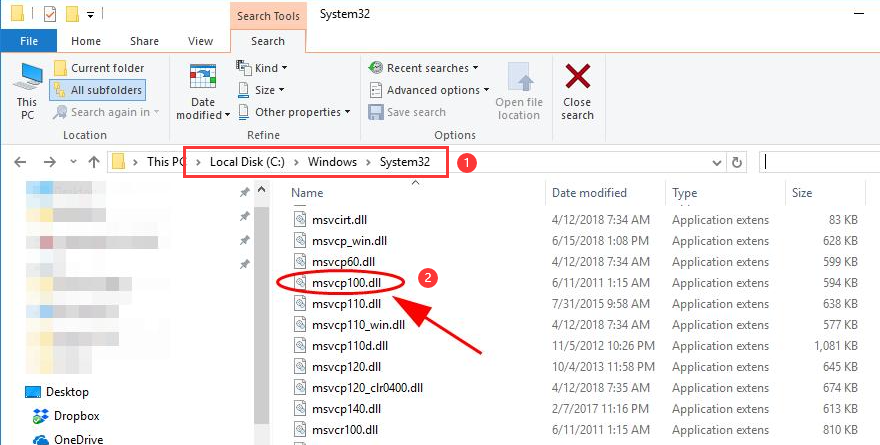Image resolution: width=880 pixels, height=445 pixels.
Task: Click the file icon of msvcp100.dll
Action: pos(301,283)
